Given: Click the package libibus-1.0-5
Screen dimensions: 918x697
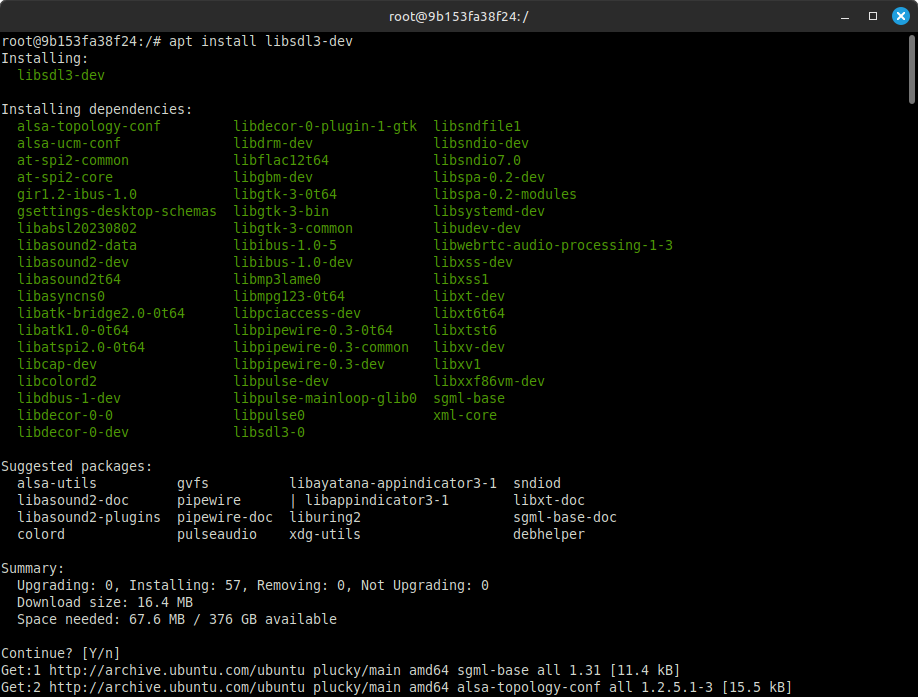Looking at the screenshot, I should [x=285, y=245].
